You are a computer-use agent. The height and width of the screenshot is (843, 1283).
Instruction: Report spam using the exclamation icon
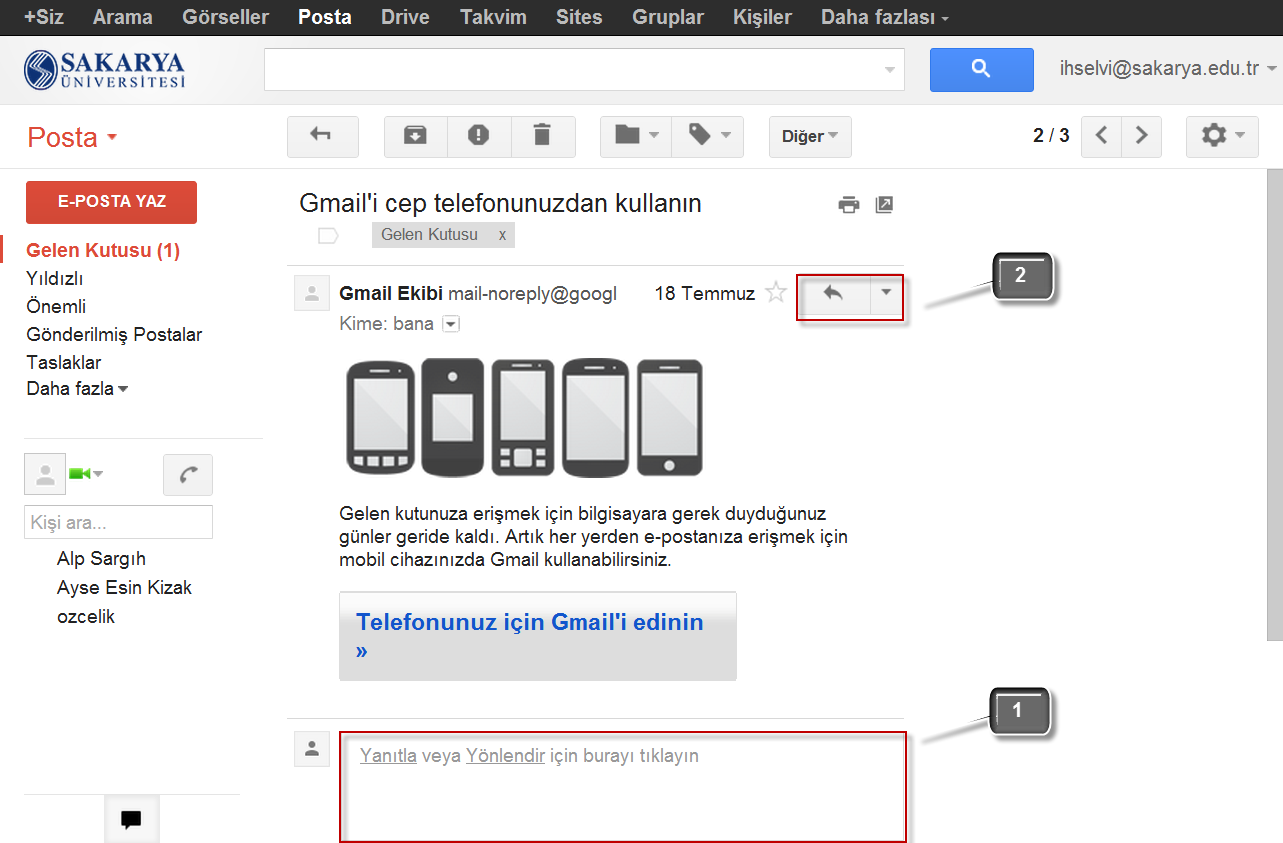pyautogui.click(x=479, y=137)
